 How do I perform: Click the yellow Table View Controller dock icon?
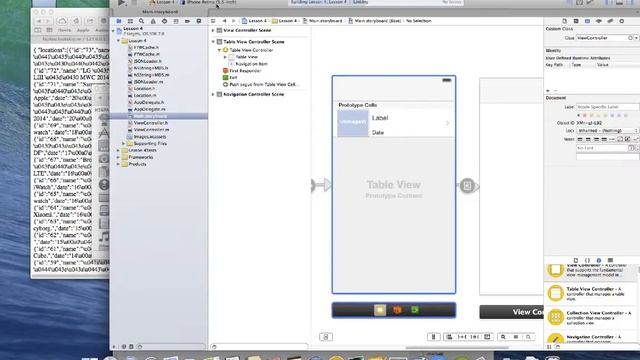380,310
